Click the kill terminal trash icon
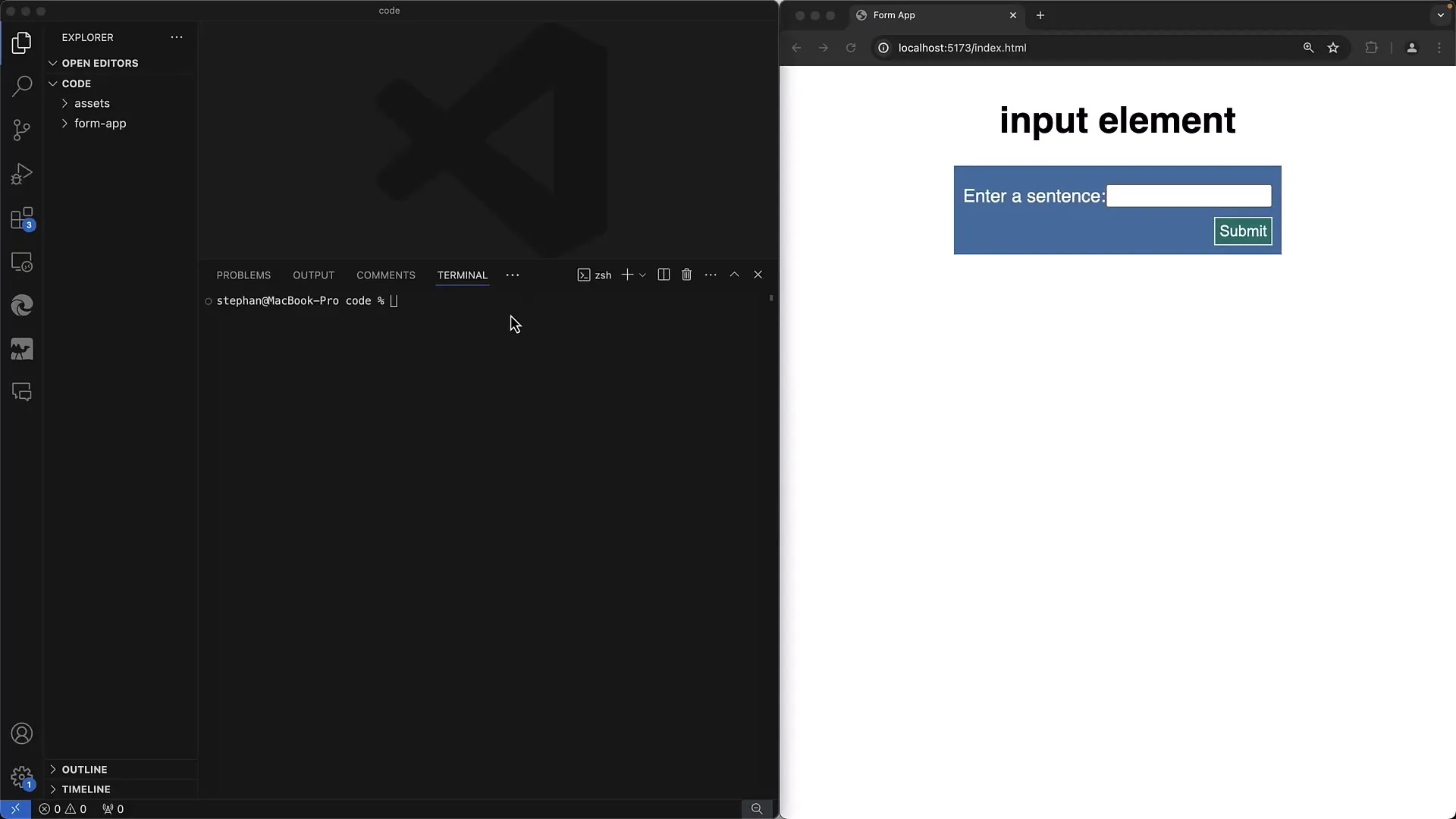This screenshot has width=1456, height=819. (x=686, y=274)
